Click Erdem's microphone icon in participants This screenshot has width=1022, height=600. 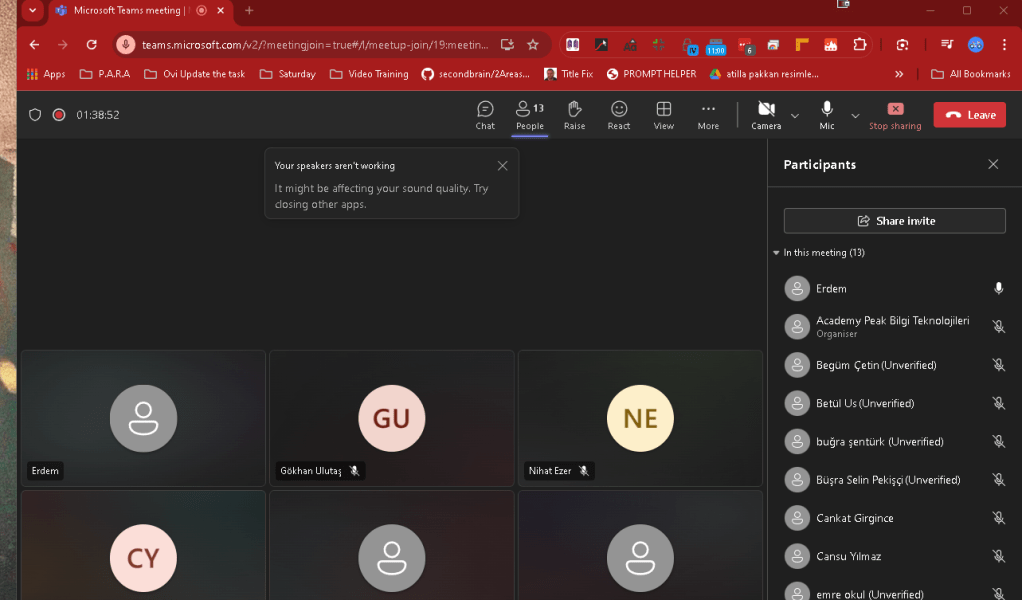(998, 288)
